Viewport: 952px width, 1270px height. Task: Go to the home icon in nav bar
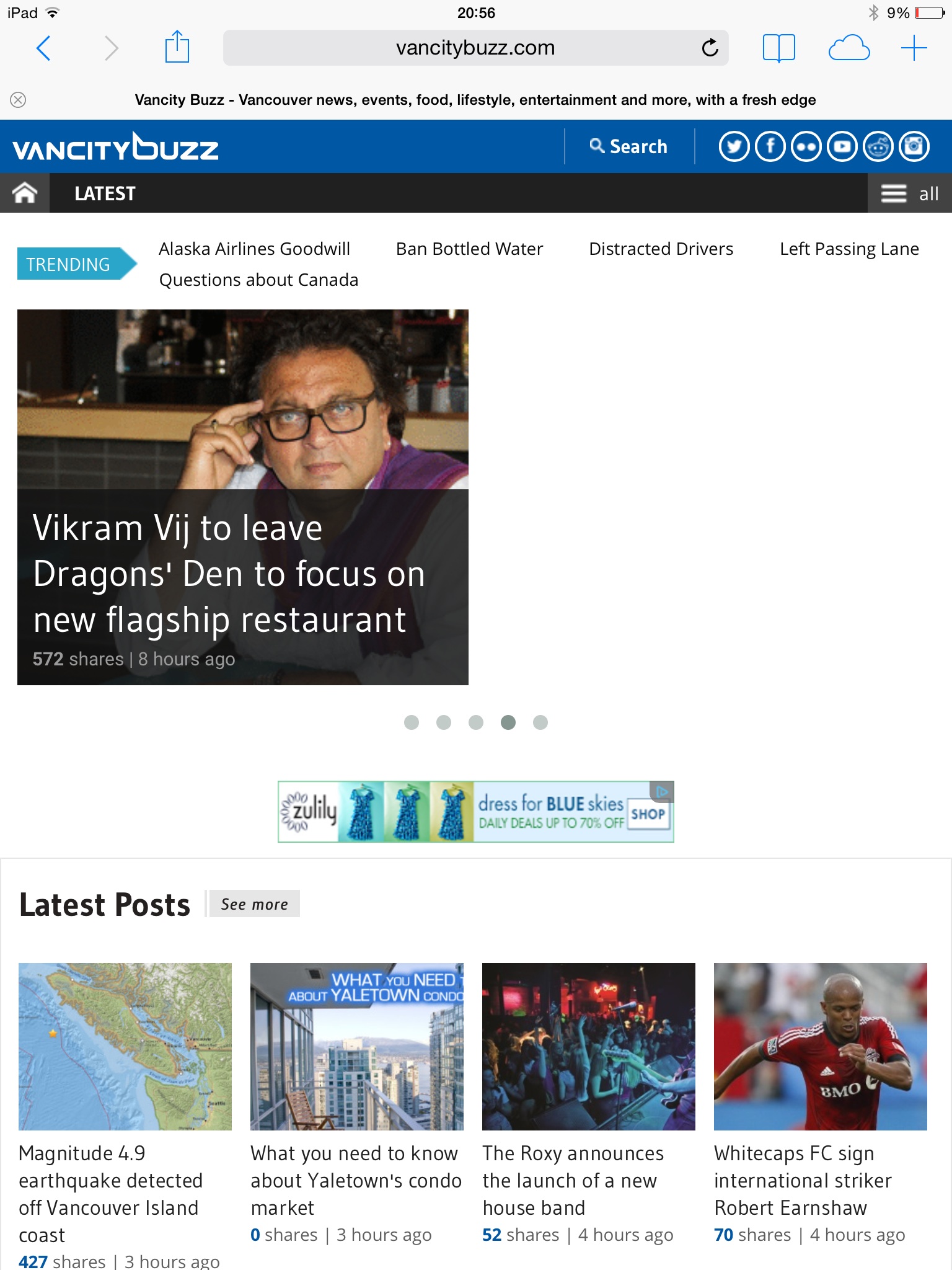(x=25, y=193)
